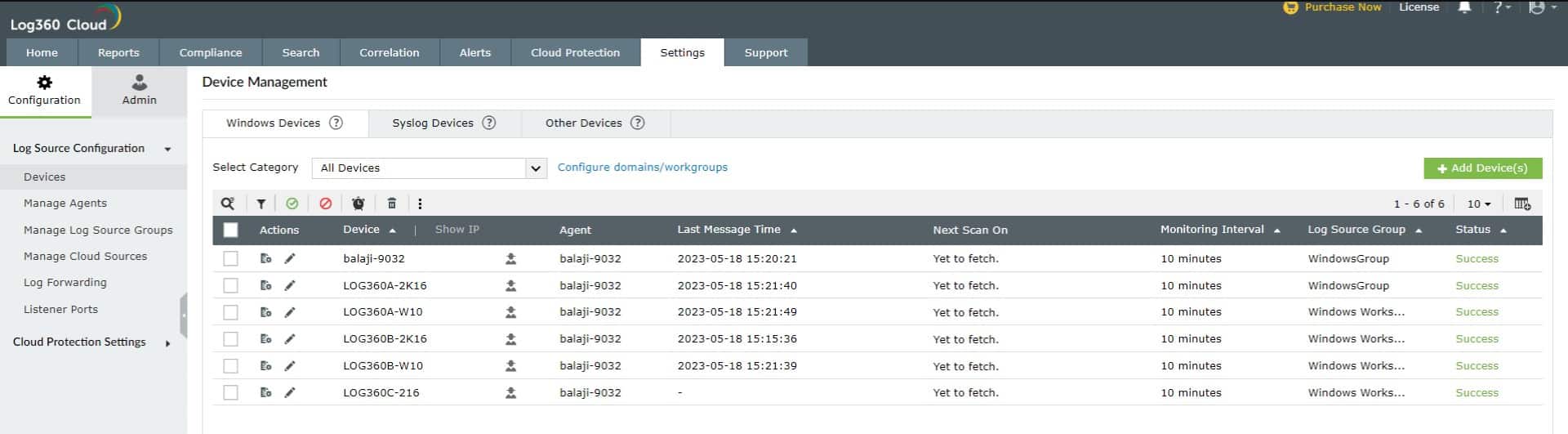Click help icon beside Syslog Devices tab
1568x434 pixels.
488,123
